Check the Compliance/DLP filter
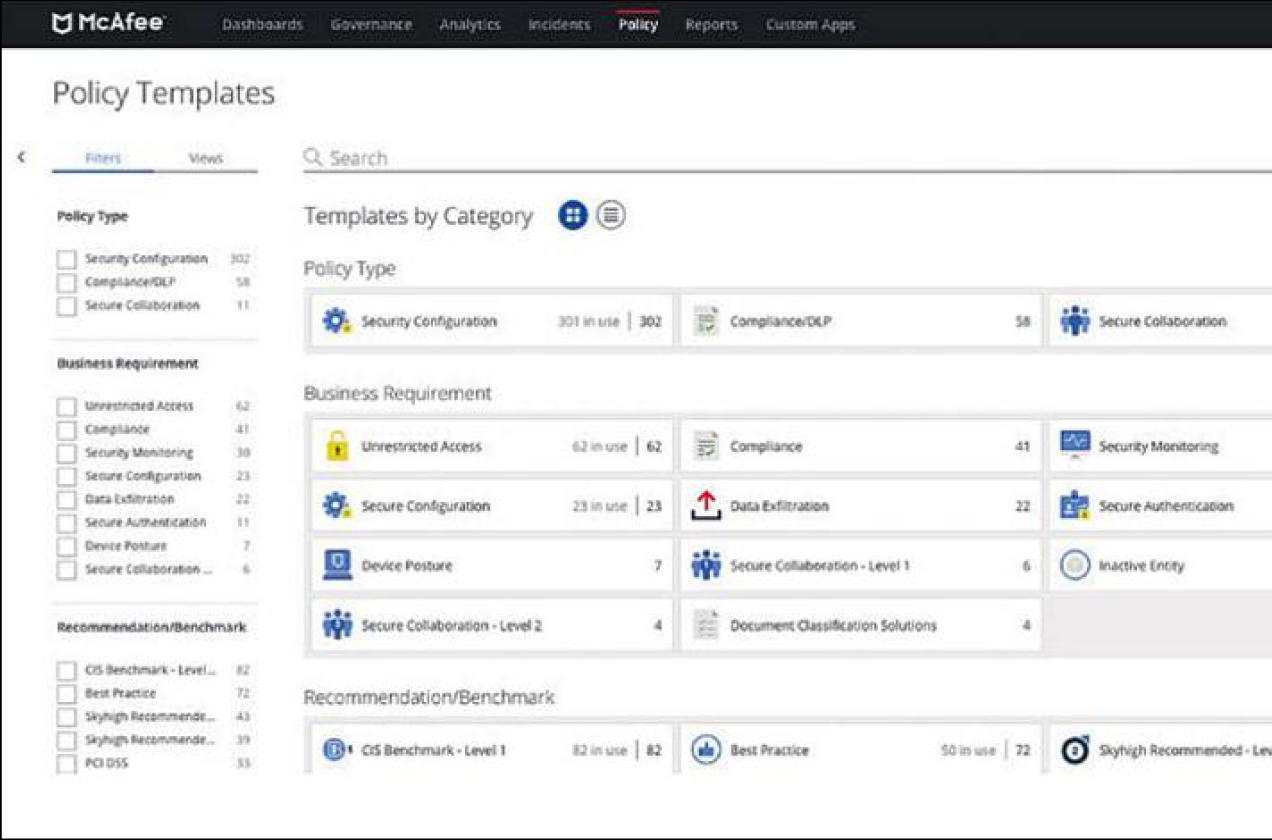Screen dimensions: 1272x840 click(66, 283)
